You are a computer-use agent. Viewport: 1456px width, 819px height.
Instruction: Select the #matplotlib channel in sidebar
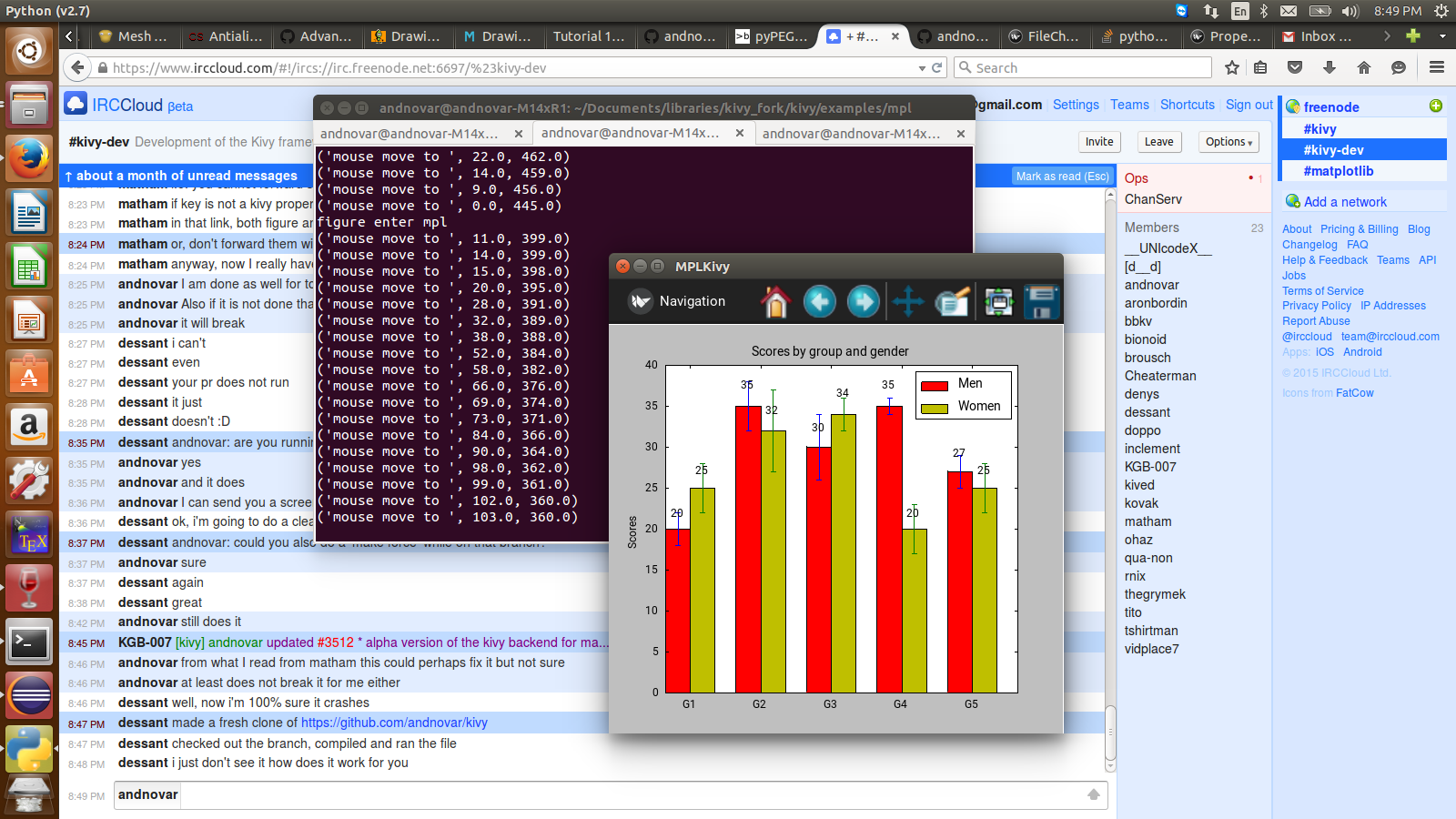tap(1338, 171)
